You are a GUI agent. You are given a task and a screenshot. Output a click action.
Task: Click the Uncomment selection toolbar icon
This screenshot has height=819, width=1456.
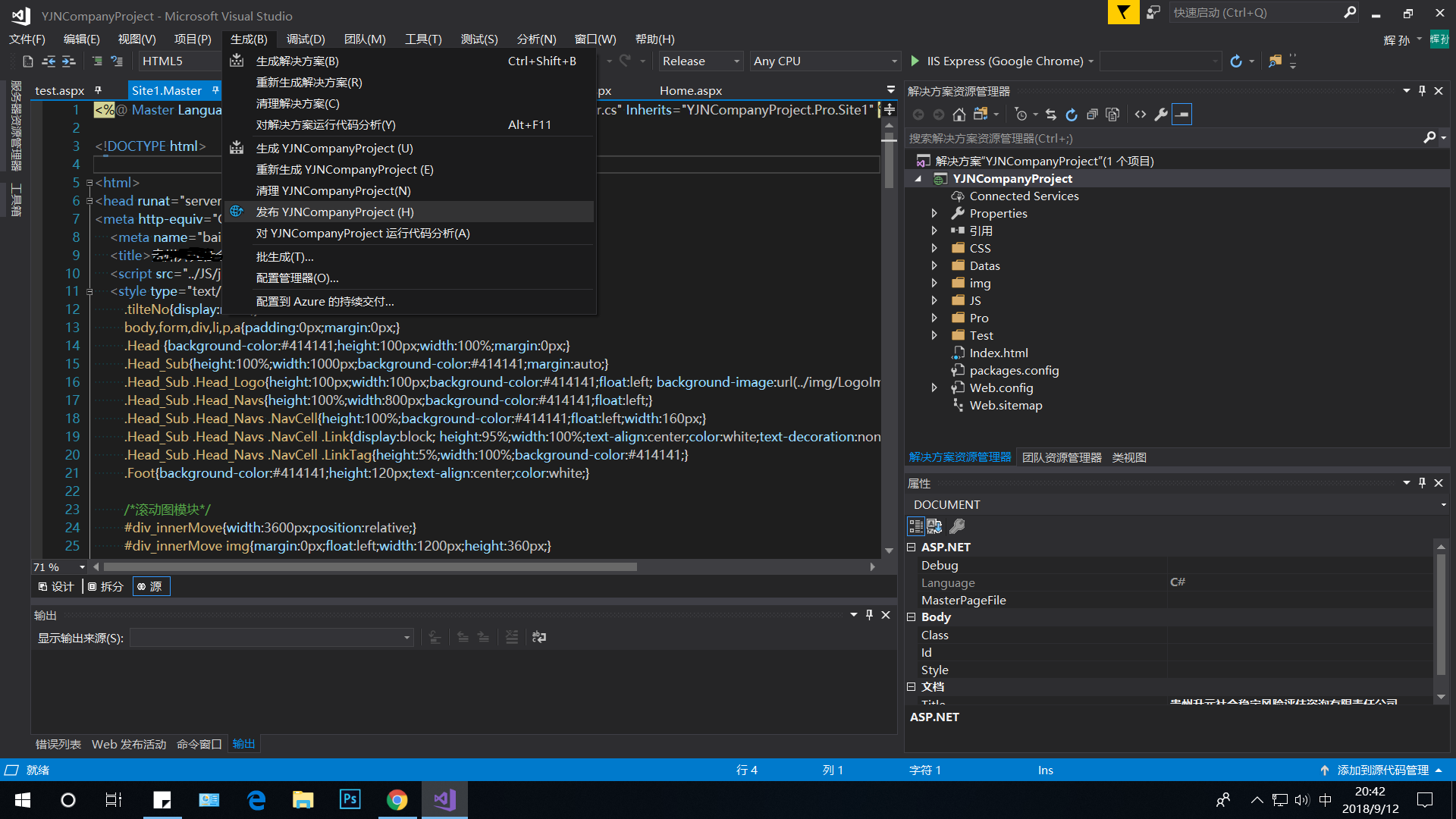click(x=117, y=61)
